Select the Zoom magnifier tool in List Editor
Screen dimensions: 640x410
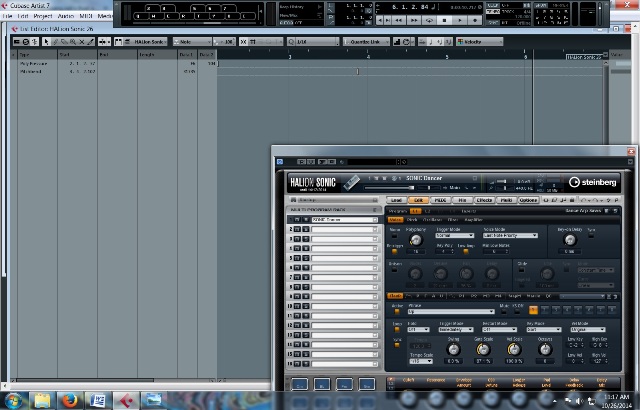pos(73,42)
